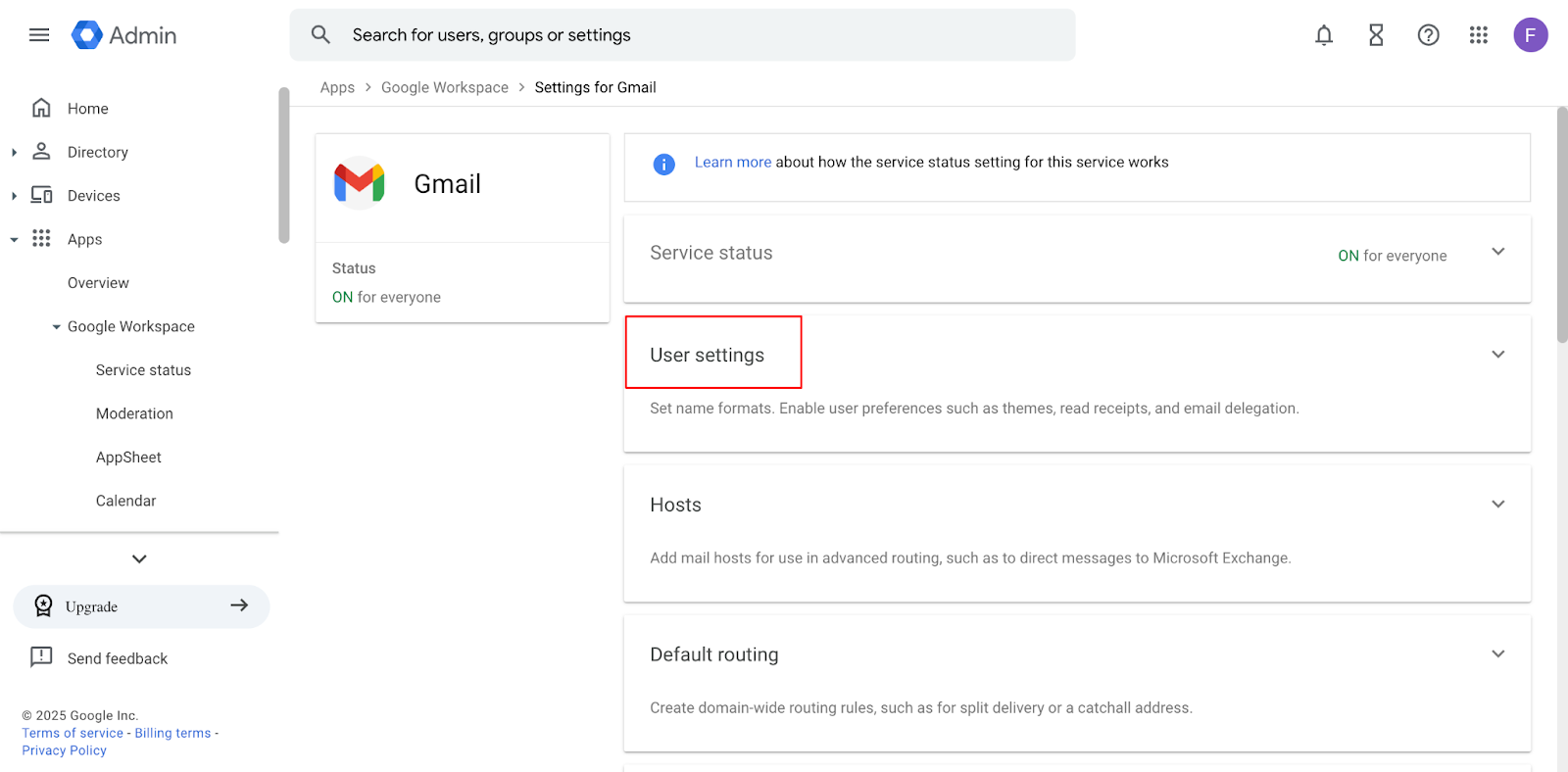Open Billing terms link

[x=172, y=733]
